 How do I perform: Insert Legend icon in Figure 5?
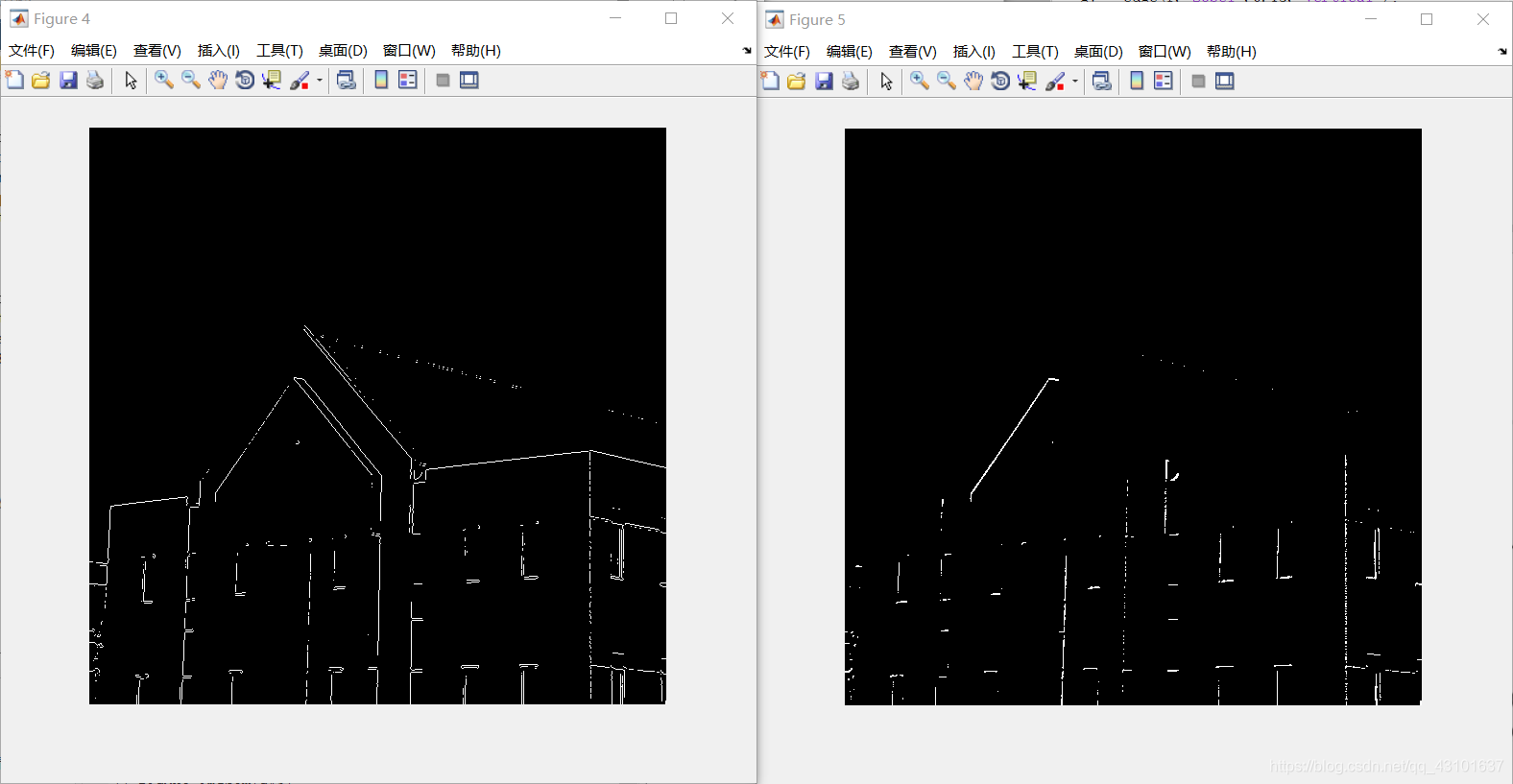[1164, 81]
